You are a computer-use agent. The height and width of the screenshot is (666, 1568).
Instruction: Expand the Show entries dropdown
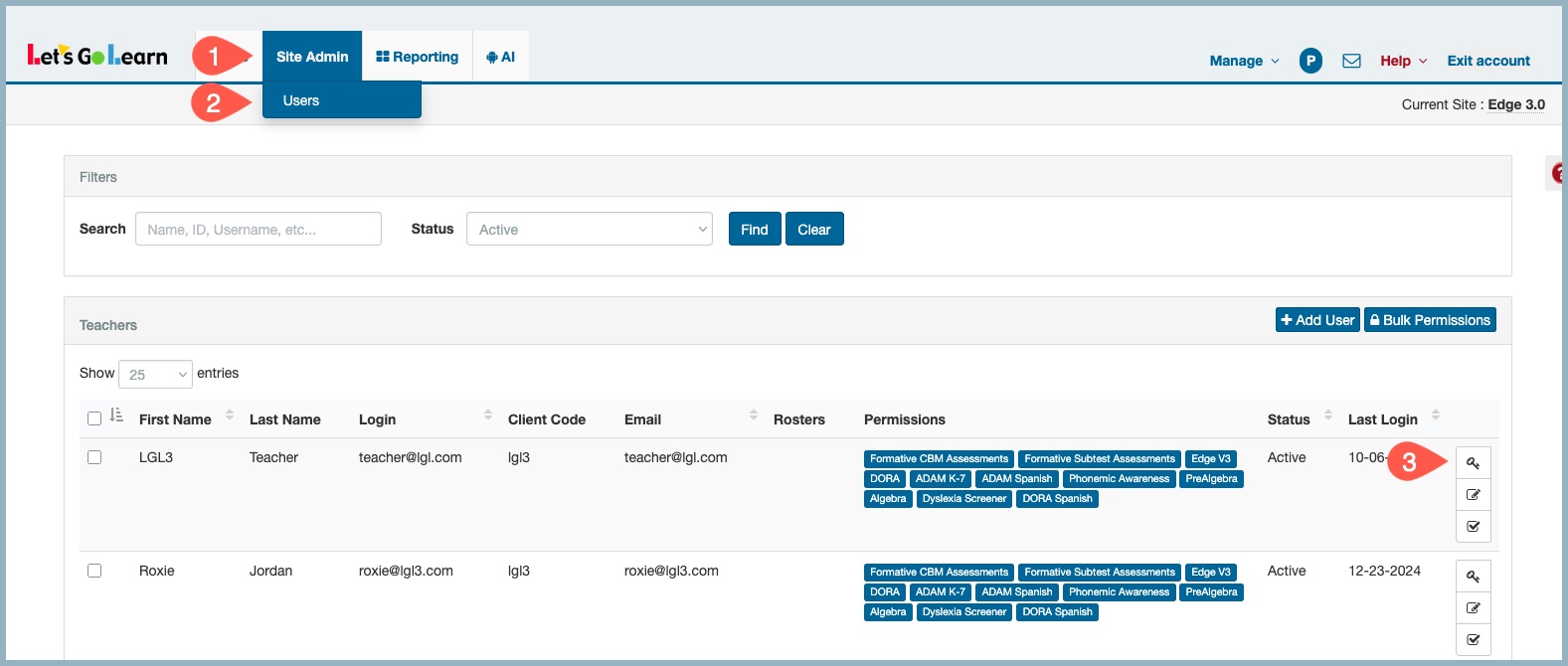tap(155, 374)
